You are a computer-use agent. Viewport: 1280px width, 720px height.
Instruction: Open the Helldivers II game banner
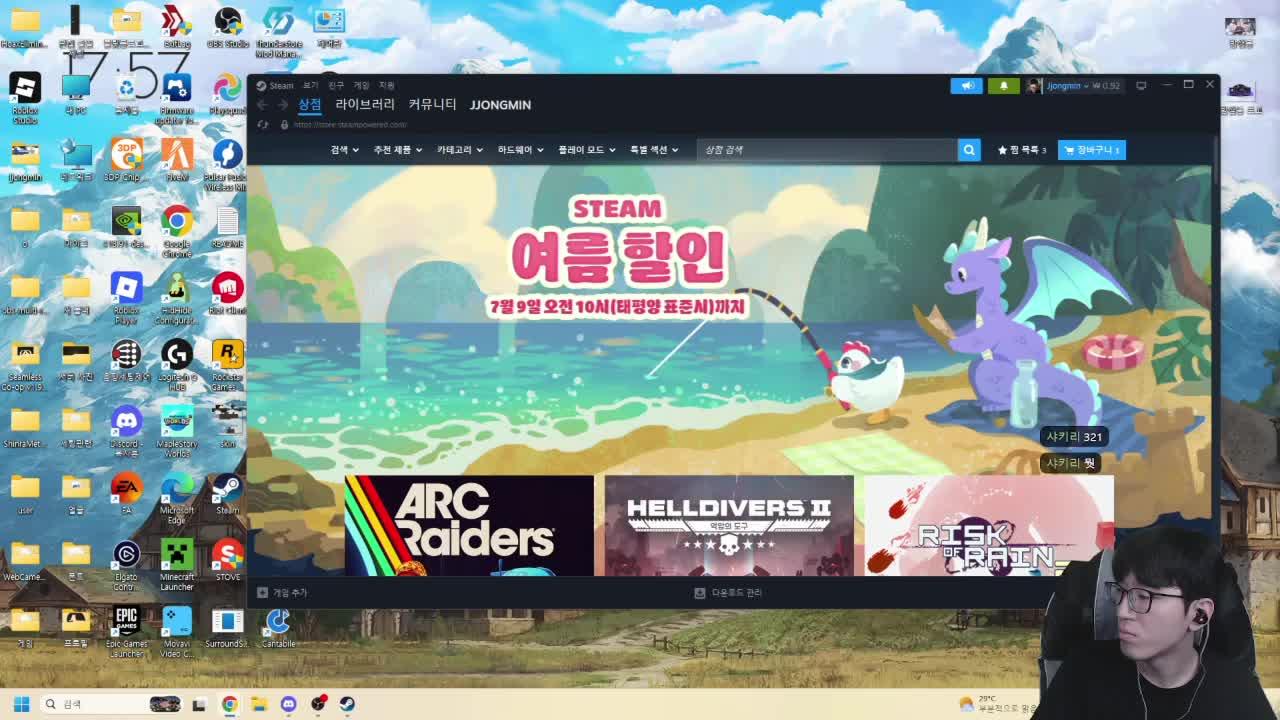click(729, 526)
